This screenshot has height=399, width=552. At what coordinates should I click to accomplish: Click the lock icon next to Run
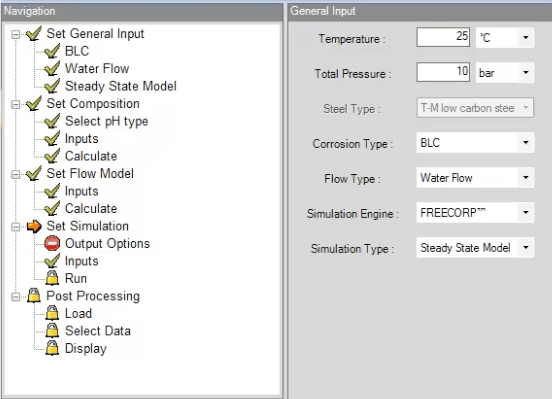(52, 278)
